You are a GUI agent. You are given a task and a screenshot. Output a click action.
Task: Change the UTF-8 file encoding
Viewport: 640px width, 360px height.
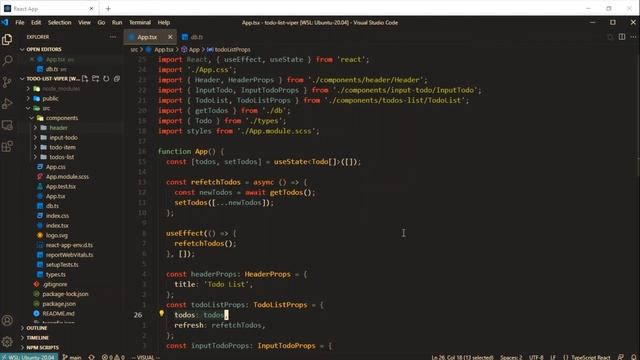click(536, 357)
